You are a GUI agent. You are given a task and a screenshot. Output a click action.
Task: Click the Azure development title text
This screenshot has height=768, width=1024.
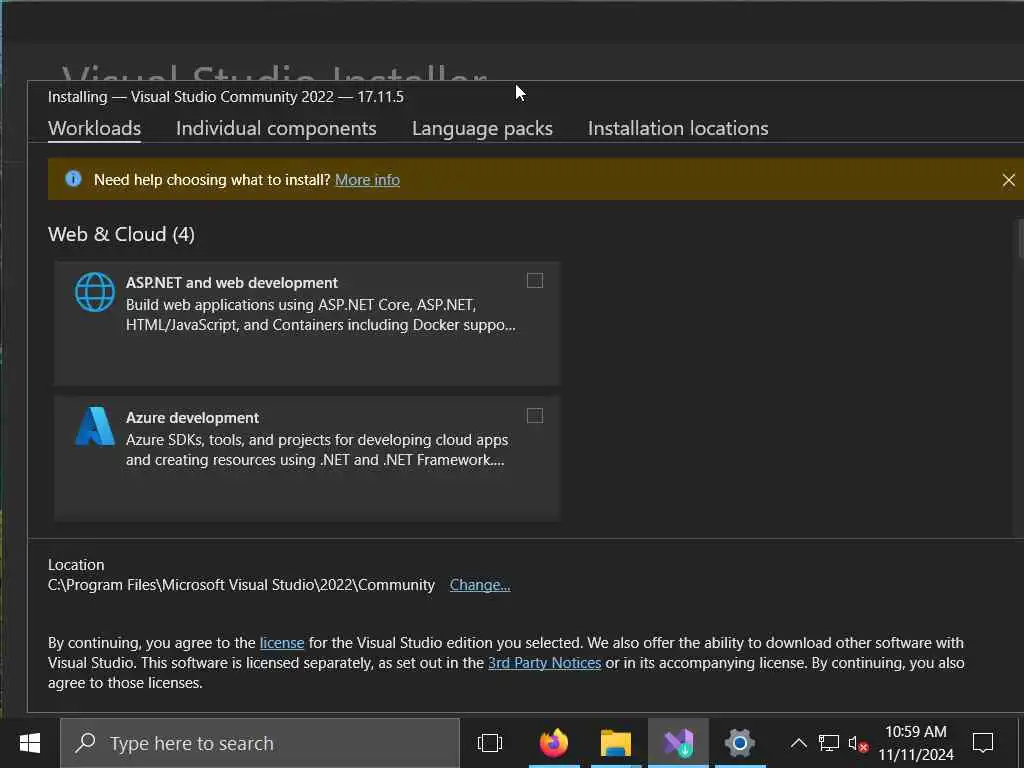tap(192, 417)
